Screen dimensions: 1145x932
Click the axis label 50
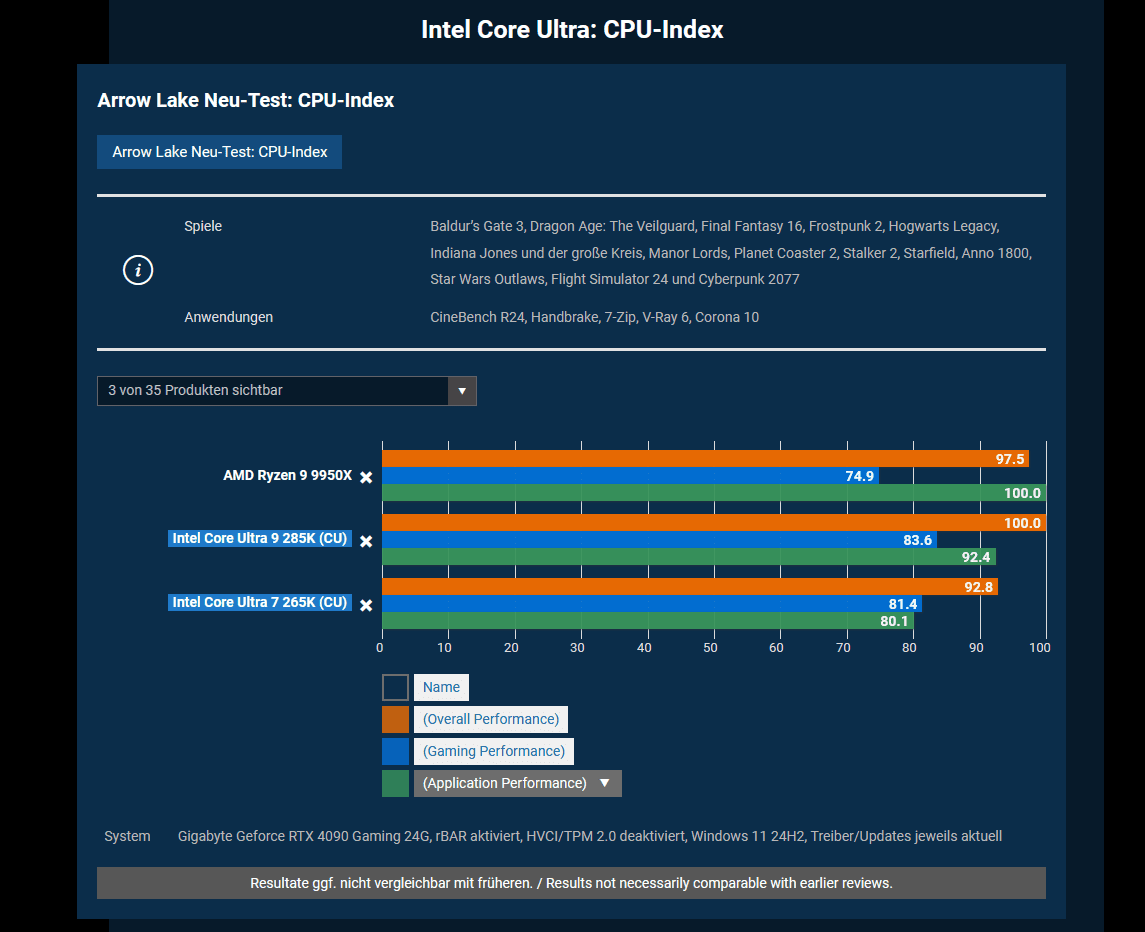(x=711, y=648)
